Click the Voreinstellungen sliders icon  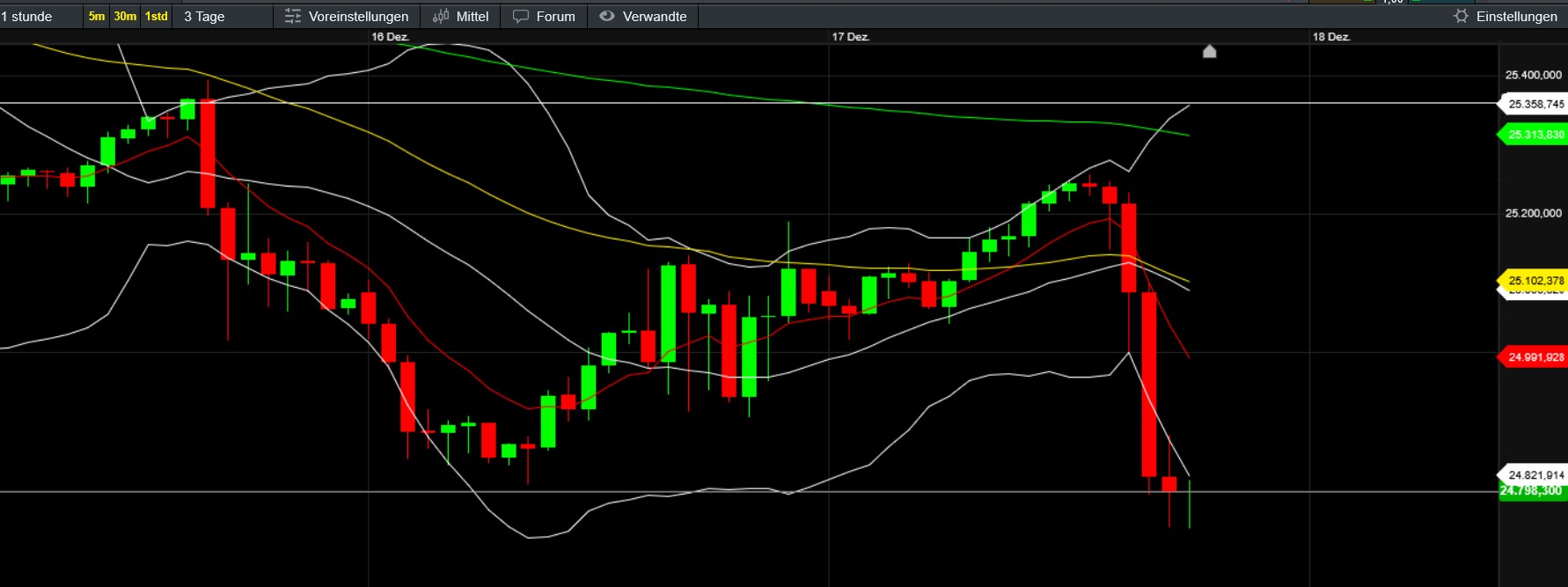click(293, 17)
